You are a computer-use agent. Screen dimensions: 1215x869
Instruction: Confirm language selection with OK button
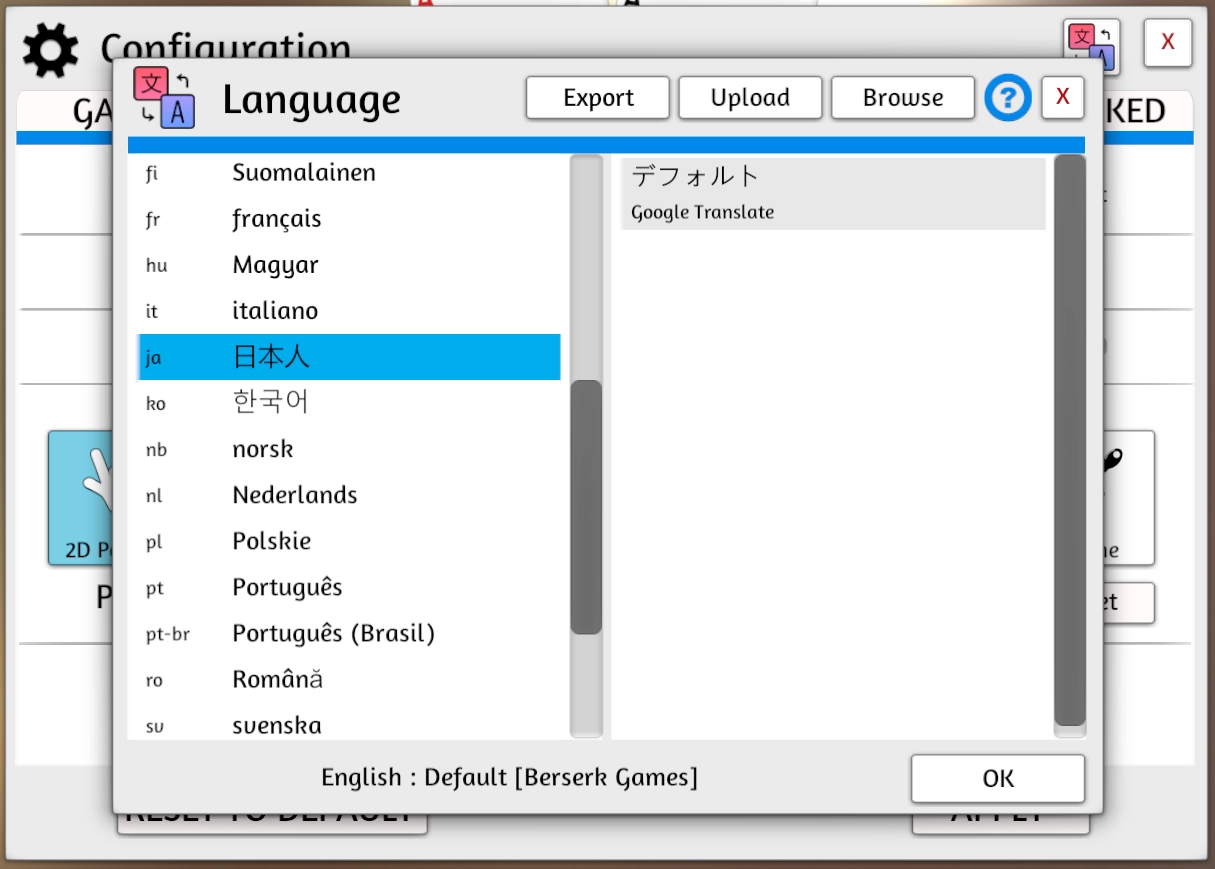point(997,778)
